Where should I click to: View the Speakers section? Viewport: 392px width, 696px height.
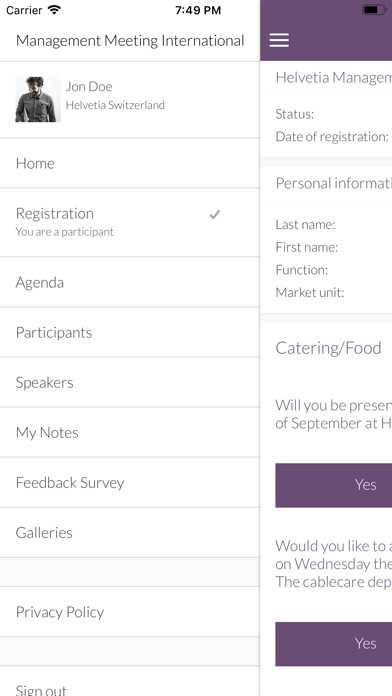point(130,383)
